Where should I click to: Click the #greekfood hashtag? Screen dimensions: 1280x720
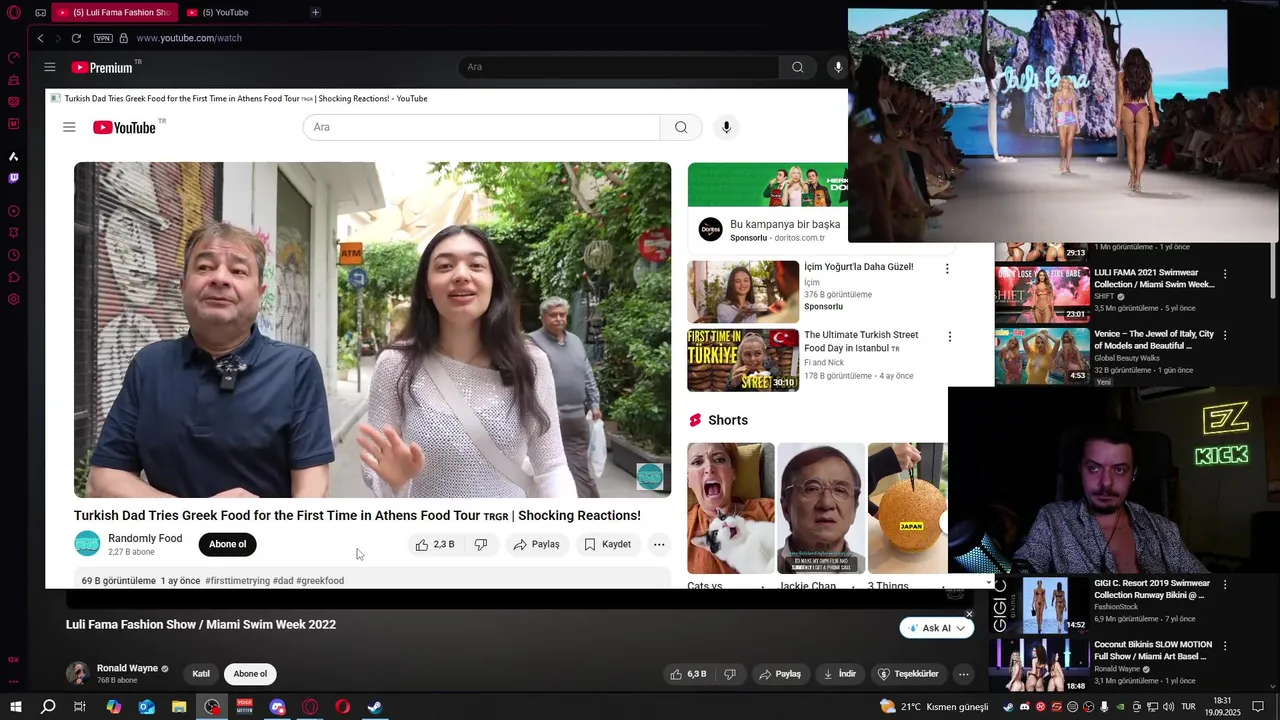[x=320, y=580]
